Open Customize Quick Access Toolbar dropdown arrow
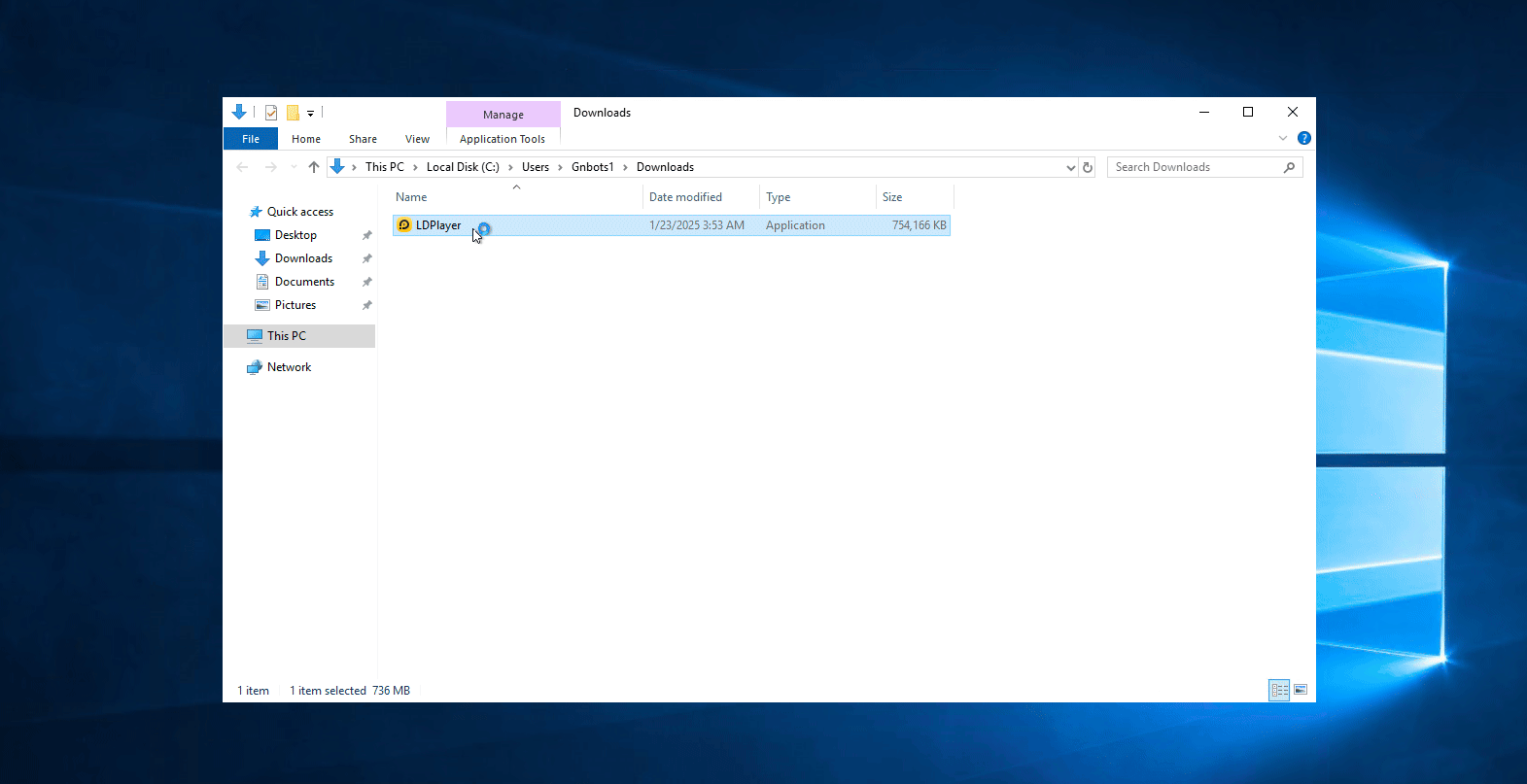Viewport: 1527px width, 784px height. pyautogui.click(x=310, y=114)
